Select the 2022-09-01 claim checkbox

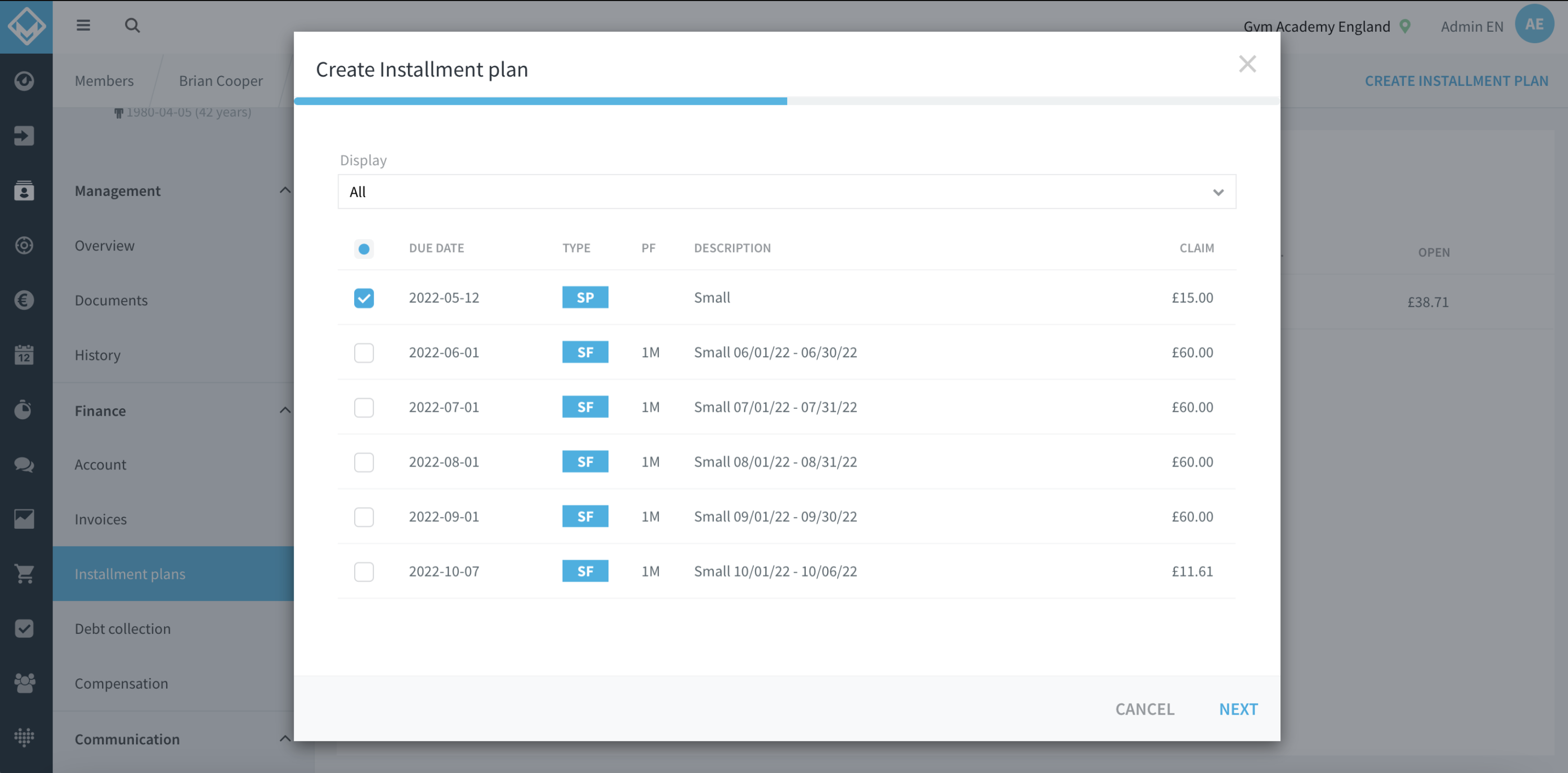(364, 517)
